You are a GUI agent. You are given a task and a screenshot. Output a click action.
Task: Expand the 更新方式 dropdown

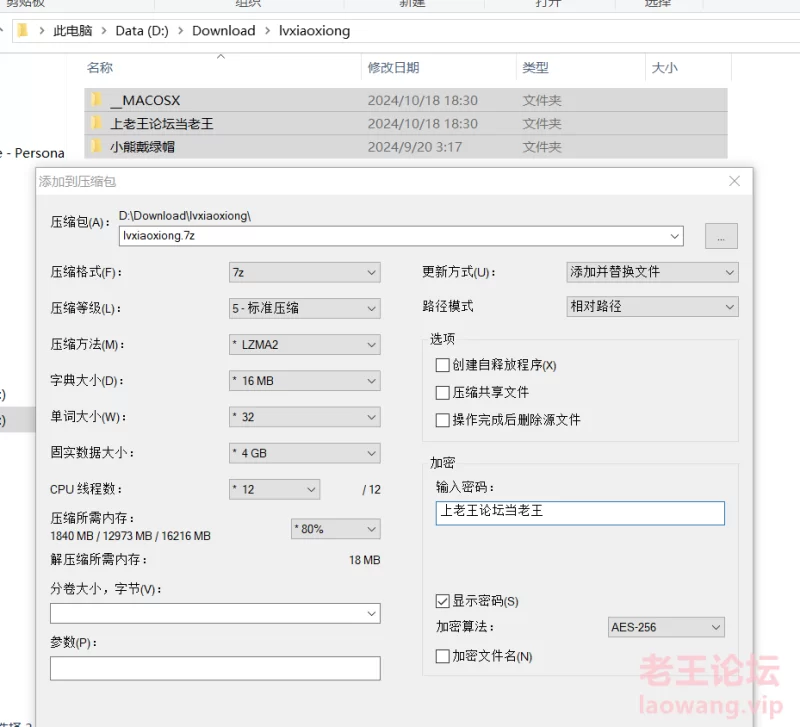coord(652,272)
